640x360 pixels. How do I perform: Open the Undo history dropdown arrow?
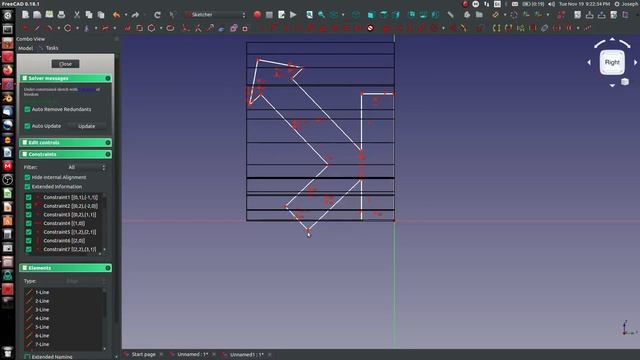(126, 15)
